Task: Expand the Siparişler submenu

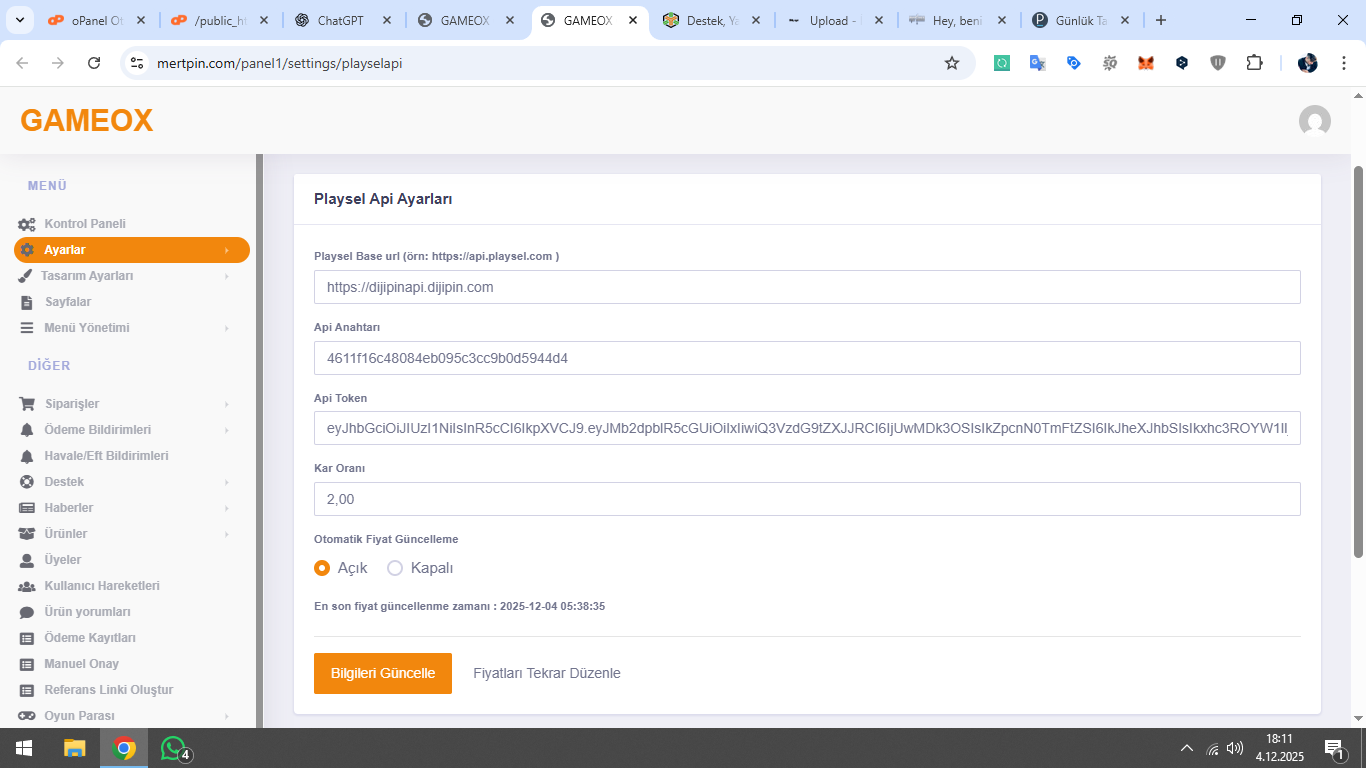Action: tap(227, 404)
